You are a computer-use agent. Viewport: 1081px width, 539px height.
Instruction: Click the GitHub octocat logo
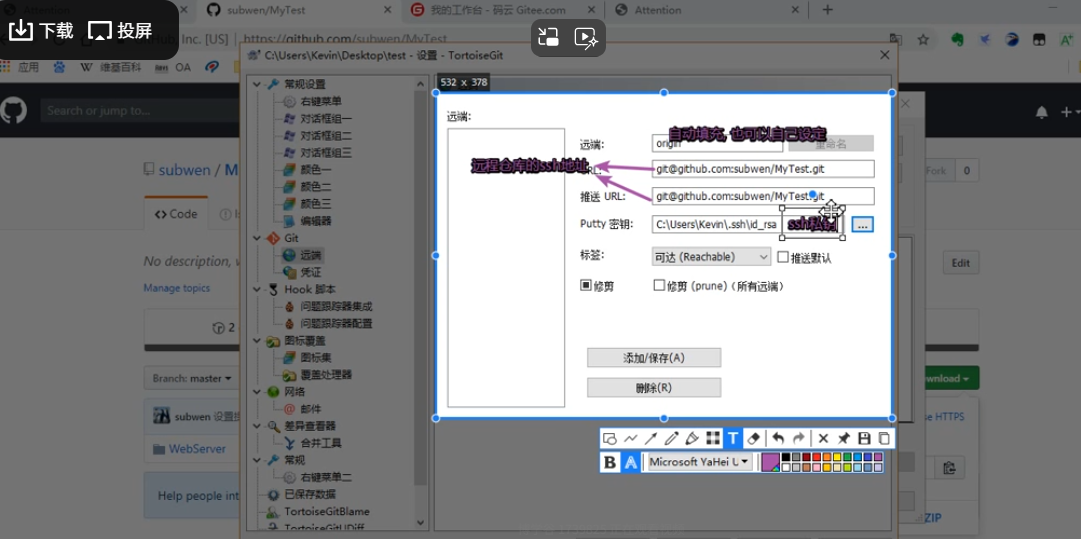pos(14,110)
